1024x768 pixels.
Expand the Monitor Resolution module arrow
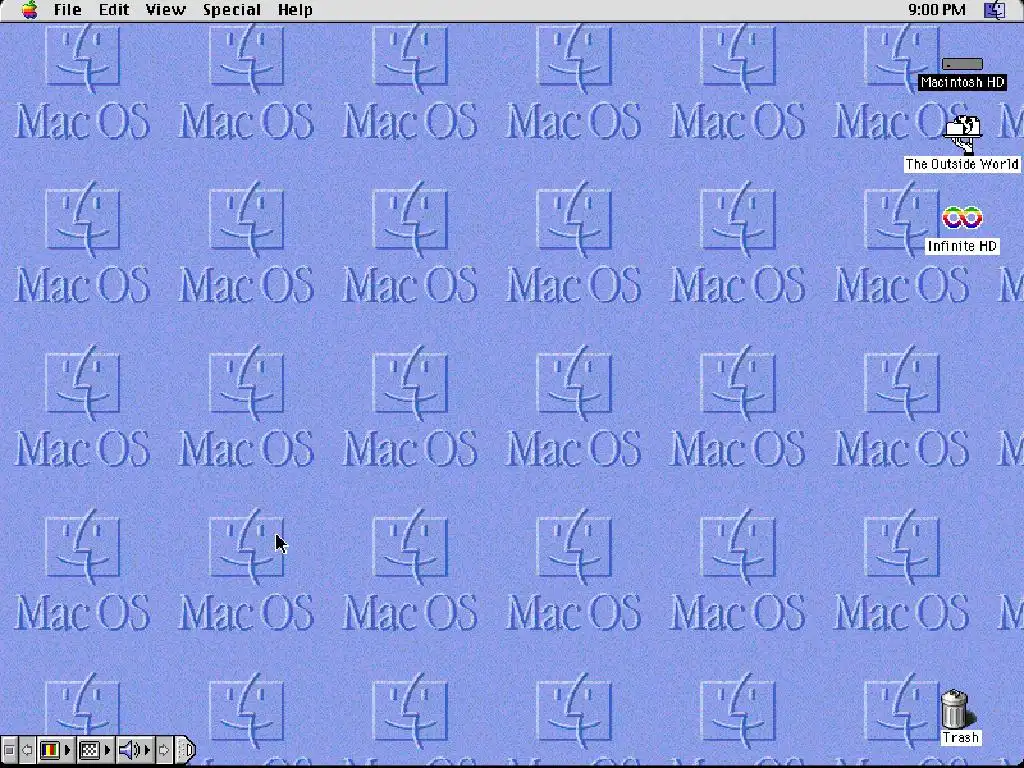pos(107,750)
